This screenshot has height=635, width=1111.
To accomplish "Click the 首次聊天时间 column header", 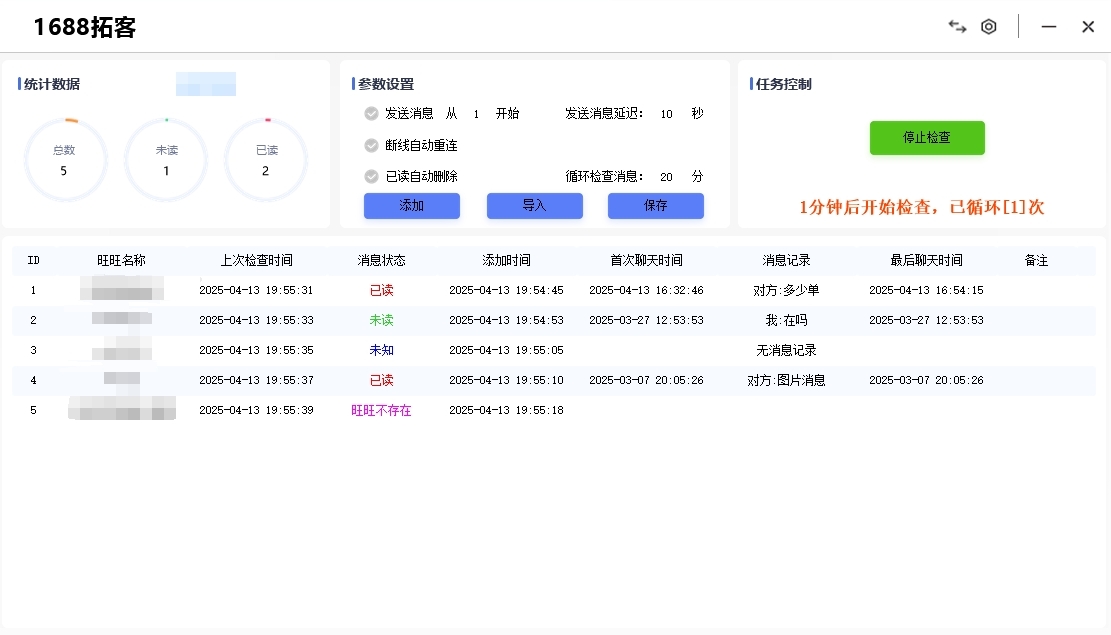I will click(x=646, y=261).
